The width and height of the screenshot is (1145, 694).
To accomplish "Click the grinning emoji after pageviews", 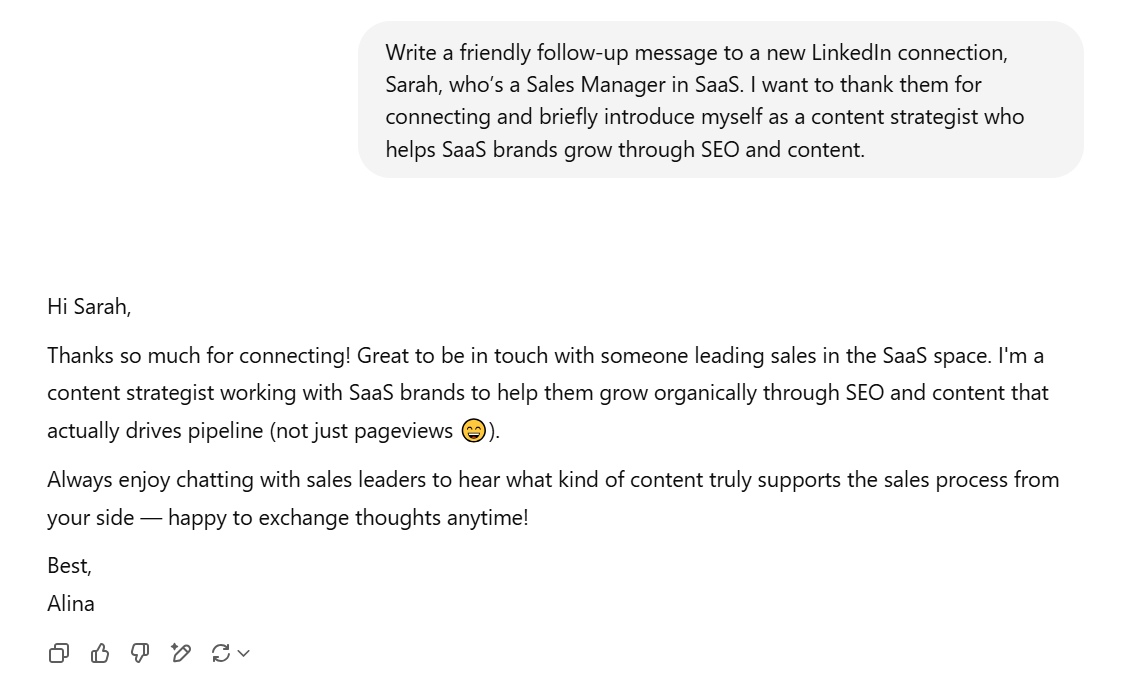I will (x=474, y=430).
